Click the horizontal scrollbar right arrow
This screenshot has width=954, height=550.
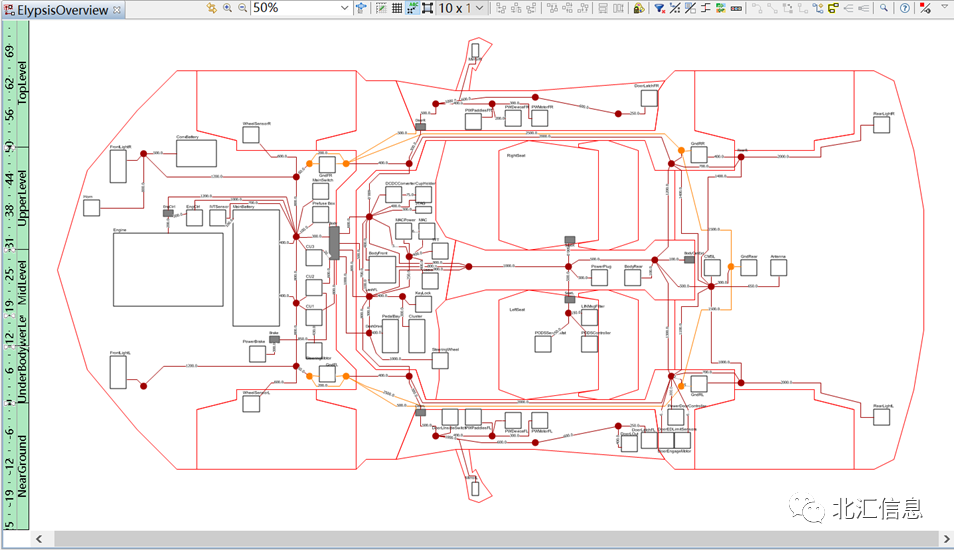[946, 539]
